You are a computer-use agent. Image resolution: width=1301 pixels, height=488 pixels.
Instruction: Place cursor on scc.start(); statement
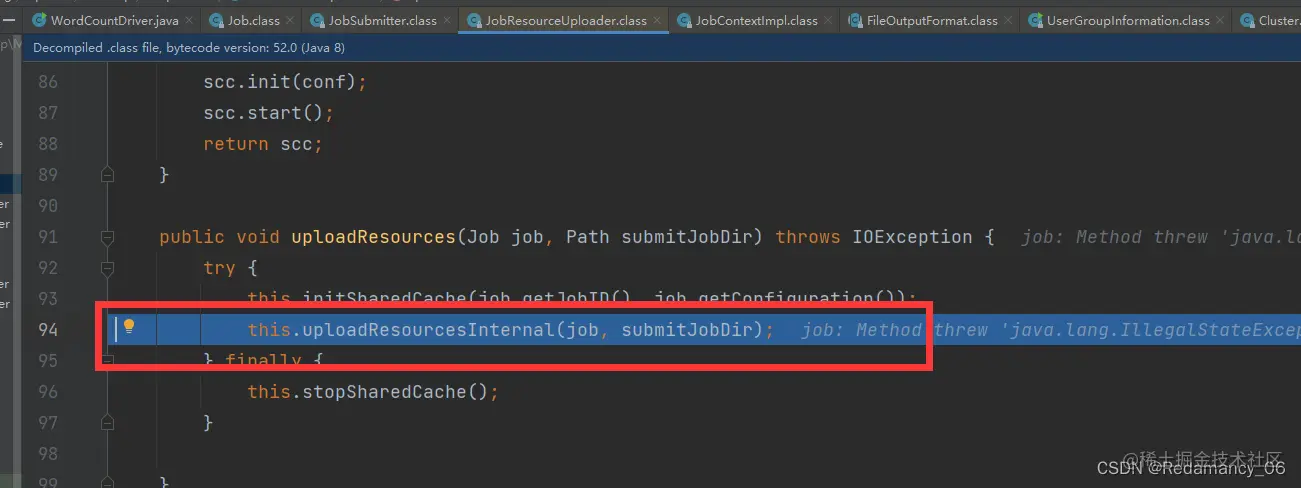268,113
